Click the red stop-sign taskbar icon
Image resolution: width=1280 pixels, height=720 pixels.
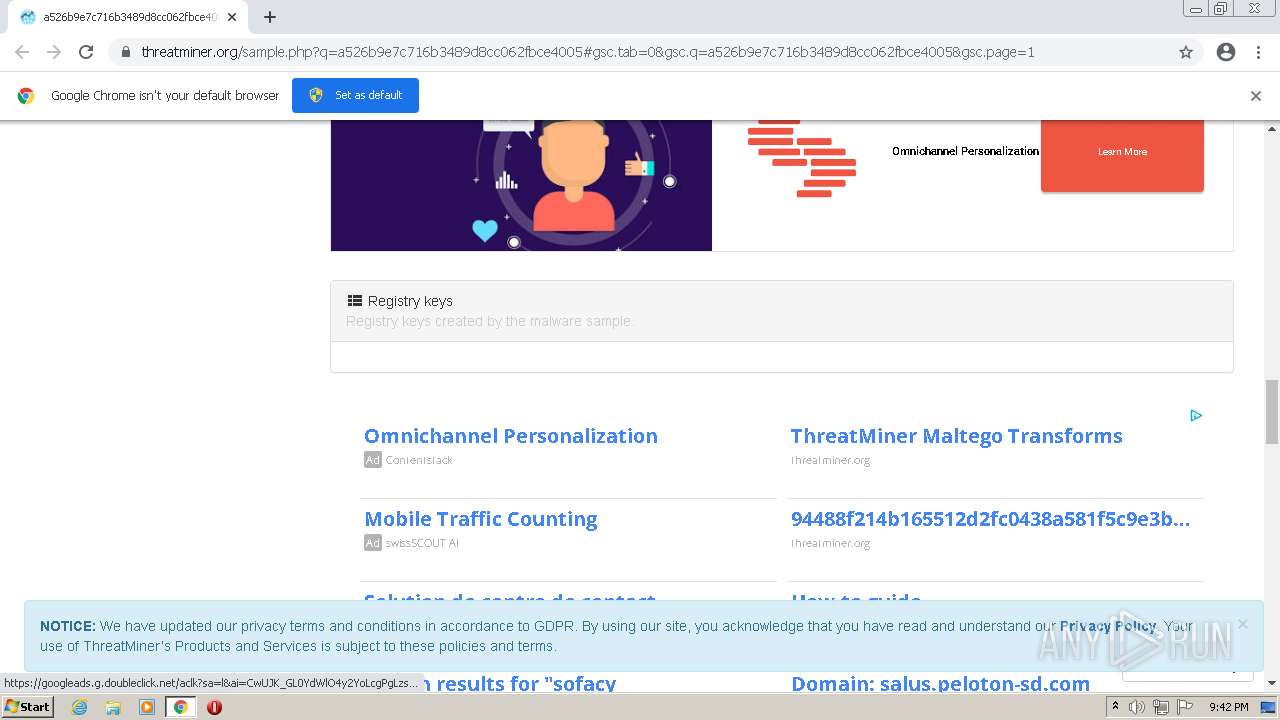coord(214,707)
